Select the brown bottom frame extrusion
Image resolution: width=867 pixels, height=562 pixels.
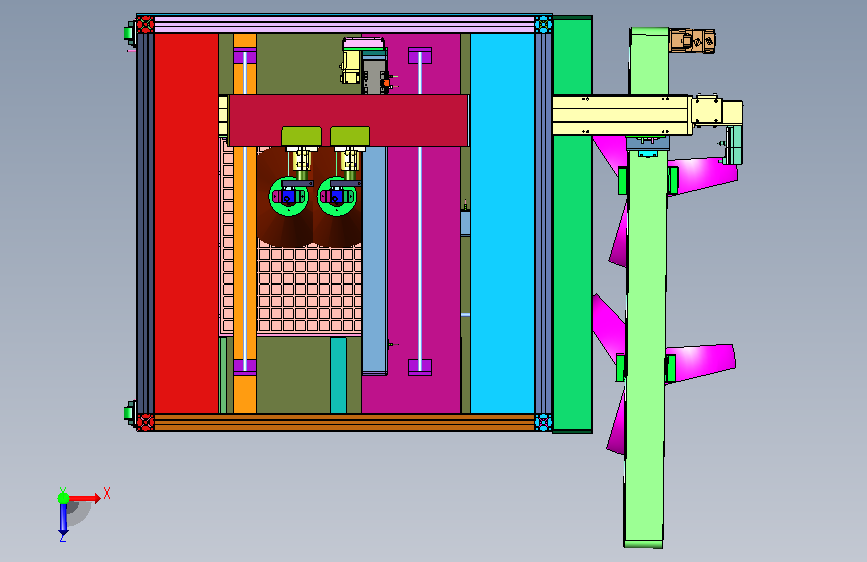[344, 423]
